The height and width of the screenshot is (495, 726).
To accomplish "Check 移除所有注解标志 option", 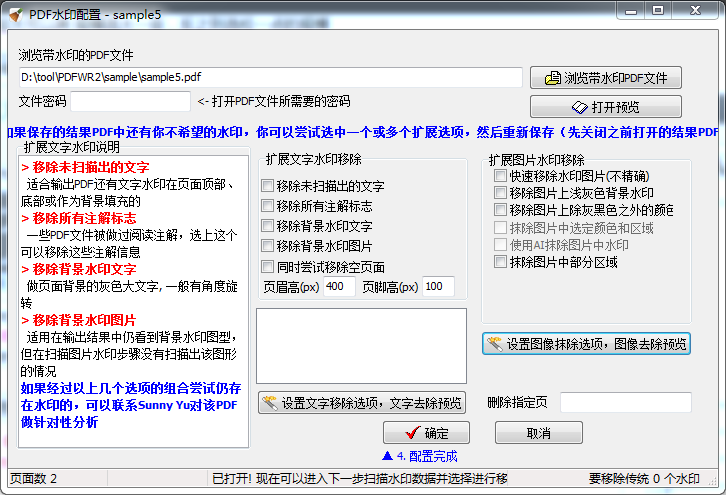I will [267, 206].
